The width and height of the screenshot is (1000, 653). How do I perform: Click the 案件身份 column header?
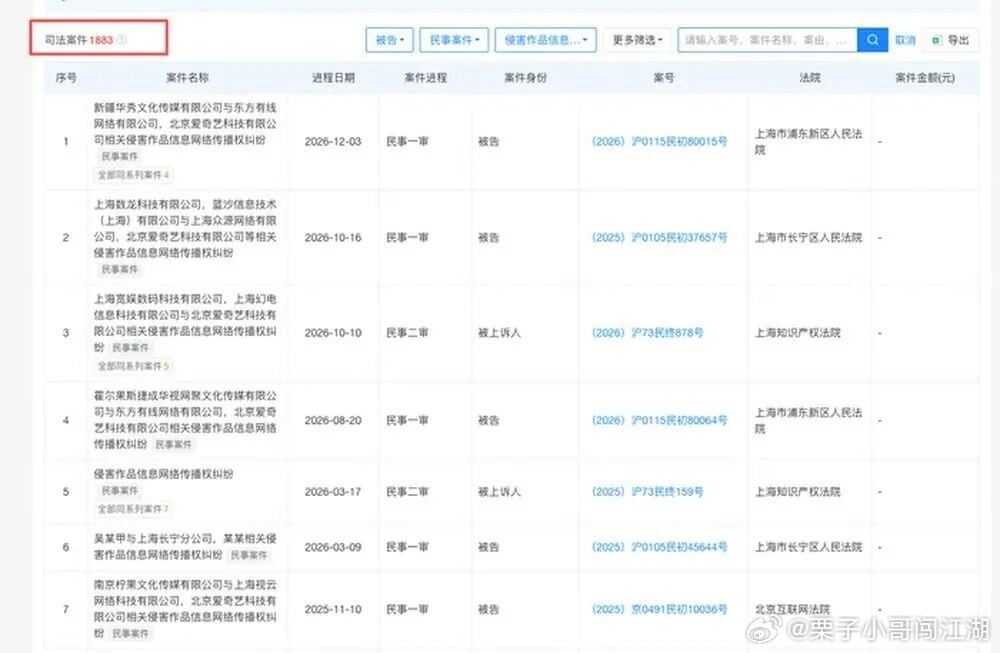tap(525, 78)
